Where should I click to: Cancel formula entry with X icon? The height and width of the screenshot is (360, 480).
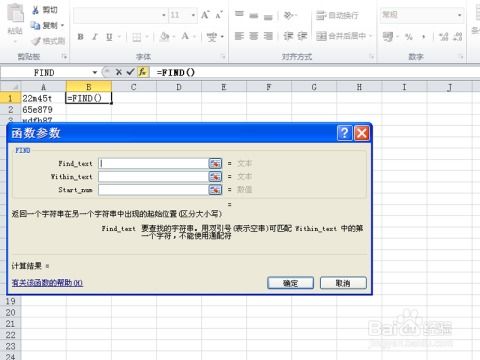coord(118,72)
